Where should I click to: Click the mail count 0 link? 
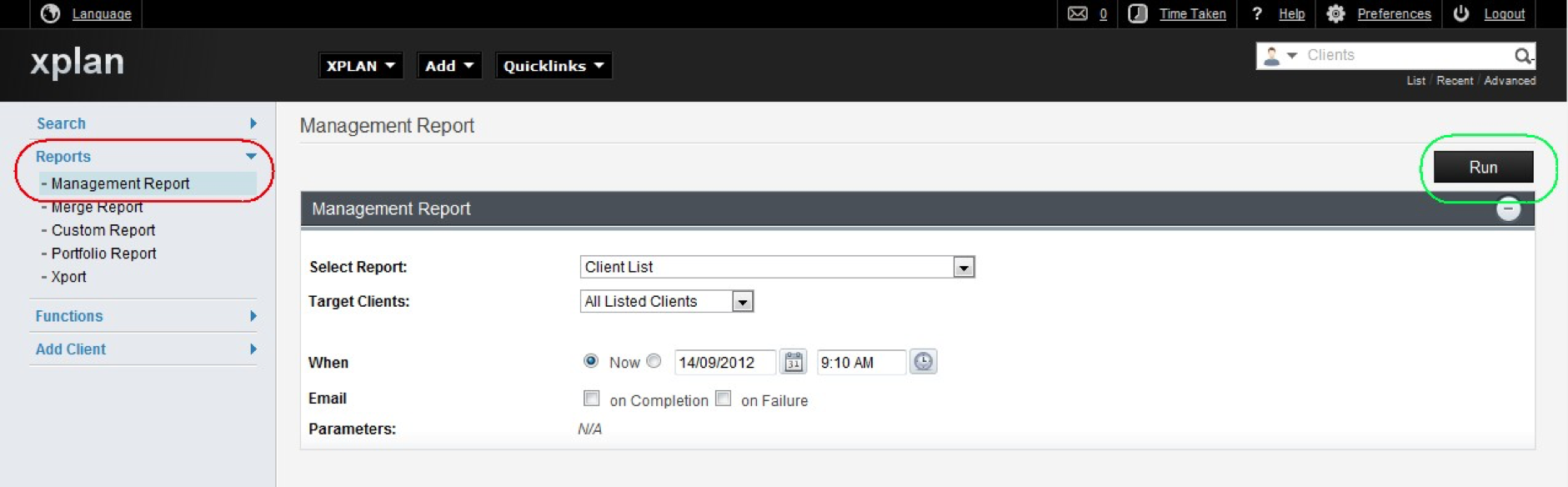pos(1103,14)
